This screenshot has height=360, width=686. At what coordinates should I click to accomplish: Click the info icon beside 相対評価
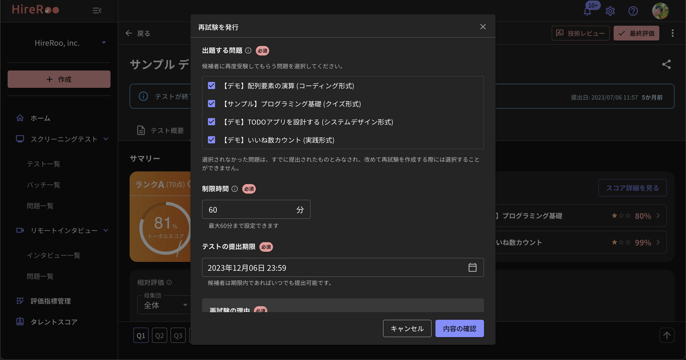169,283
